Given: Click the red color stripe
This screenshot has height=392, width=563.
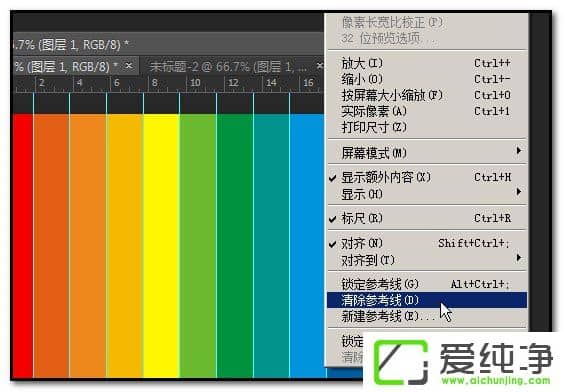Looking at the screenshot, I should (x=22, y=246).
